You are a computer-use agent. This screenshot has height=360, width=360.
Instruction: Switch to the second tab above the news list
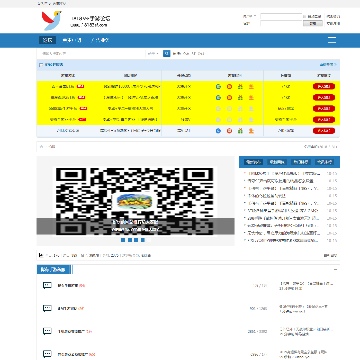pos(277,162)
